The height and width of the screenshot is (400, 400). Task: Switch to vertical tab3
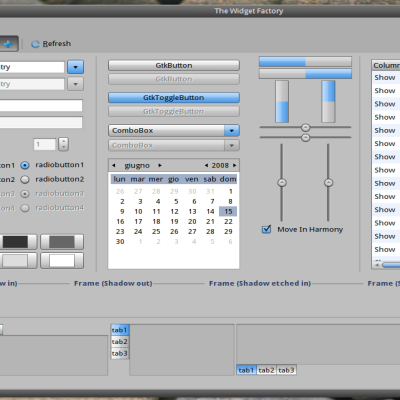tap(120, 353)
